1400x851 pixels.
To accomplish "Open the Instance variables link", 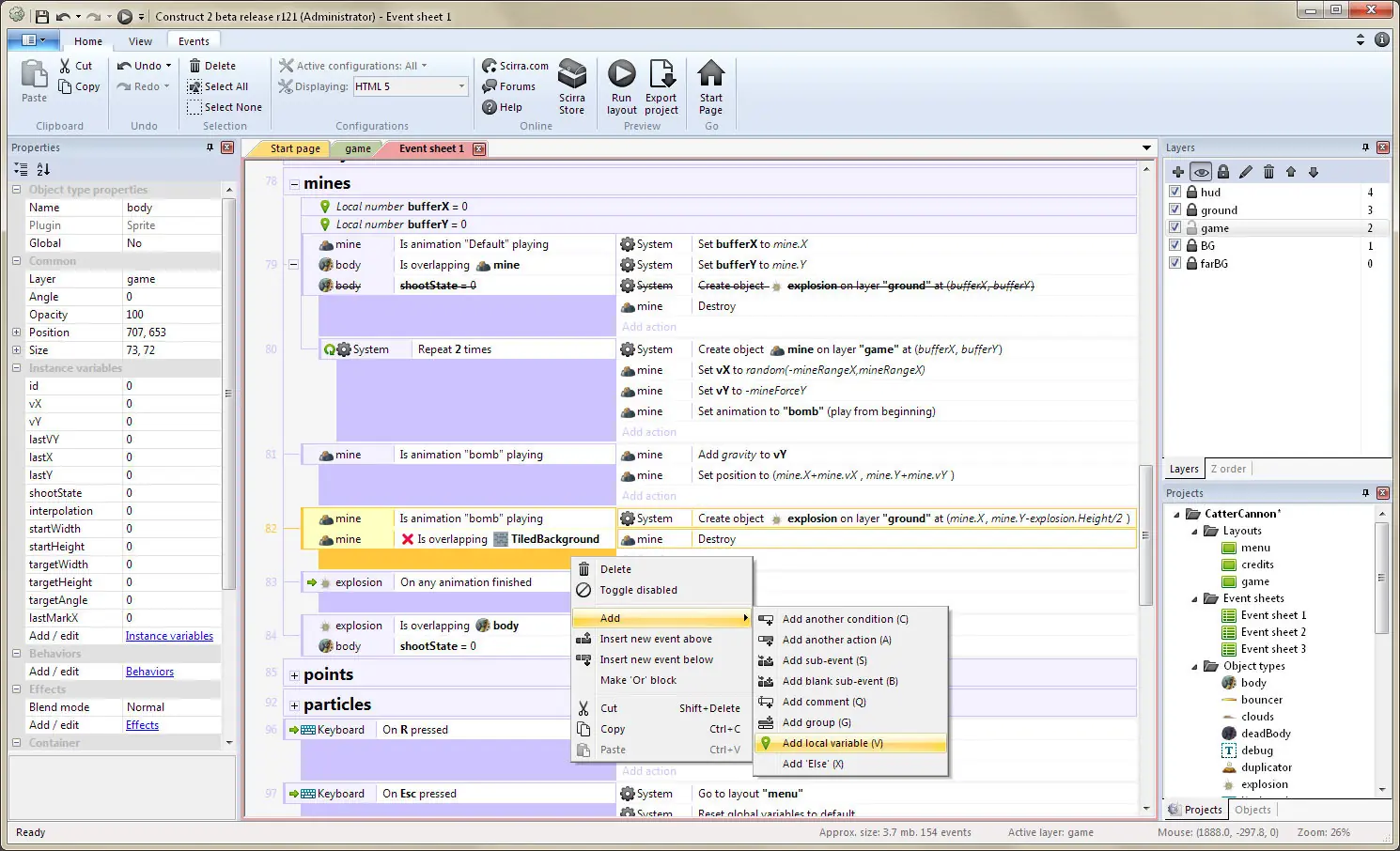I will click(169, 636).
